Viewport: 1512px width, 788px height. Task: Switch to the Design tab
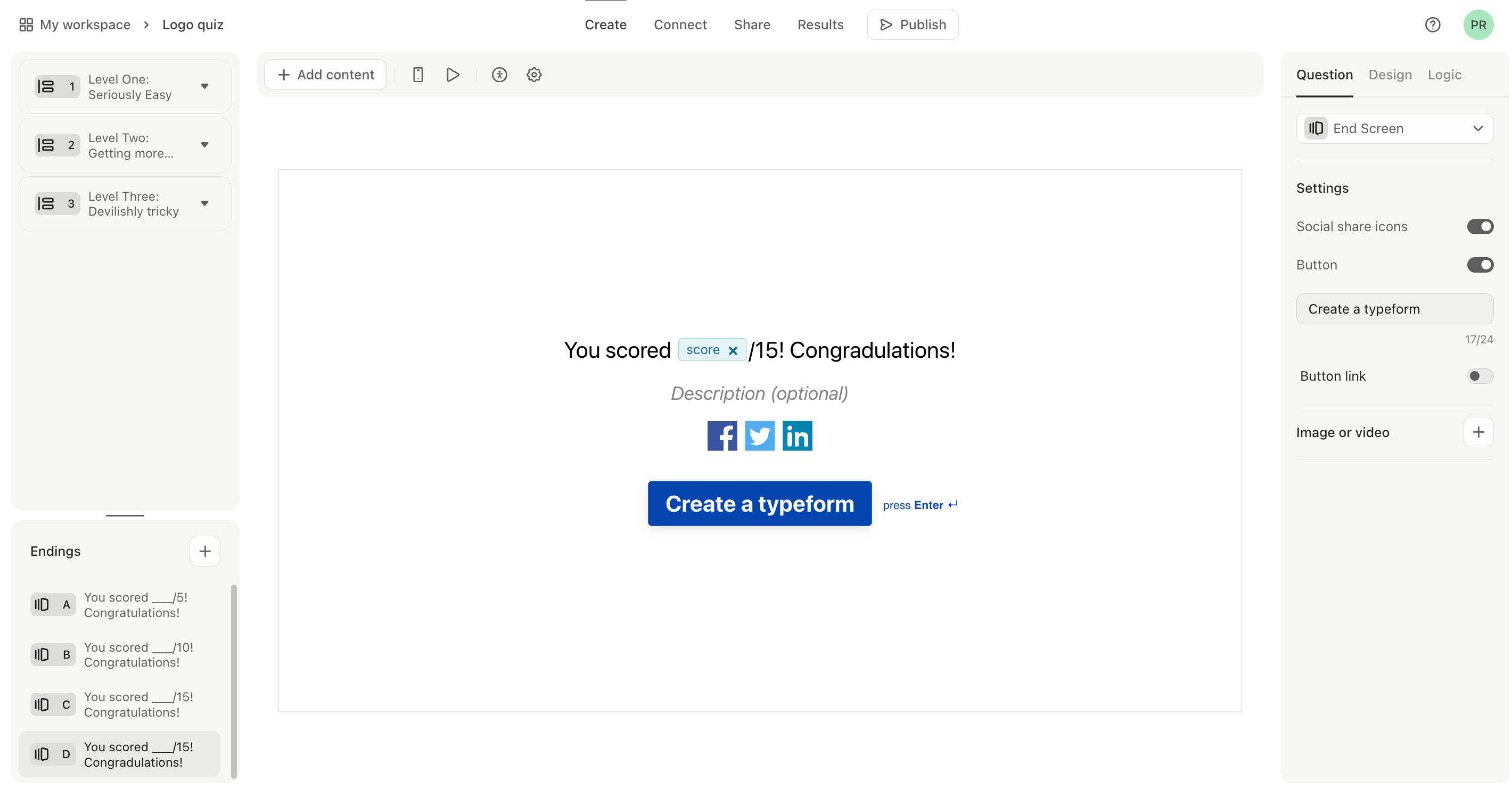tap(1390, 75)
